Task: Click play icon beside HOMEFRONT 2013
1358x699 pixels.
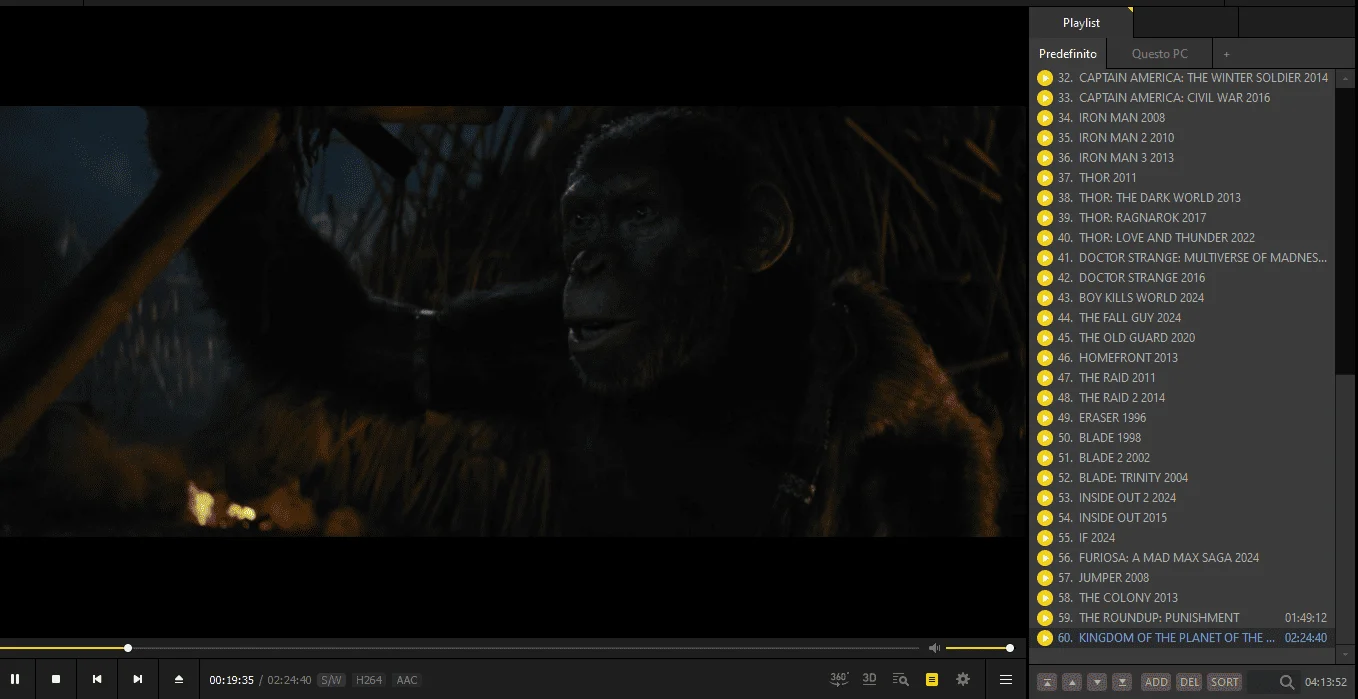Action: point(1045,358)
